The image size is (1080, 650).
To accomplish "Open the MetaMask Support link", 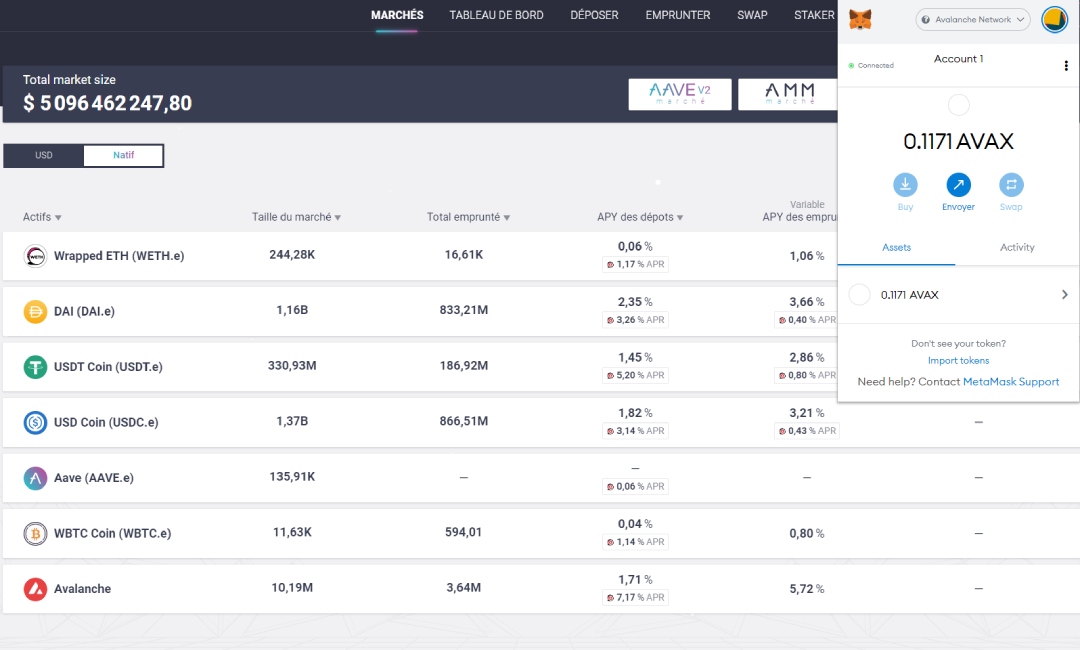I will coord(1010,382).
